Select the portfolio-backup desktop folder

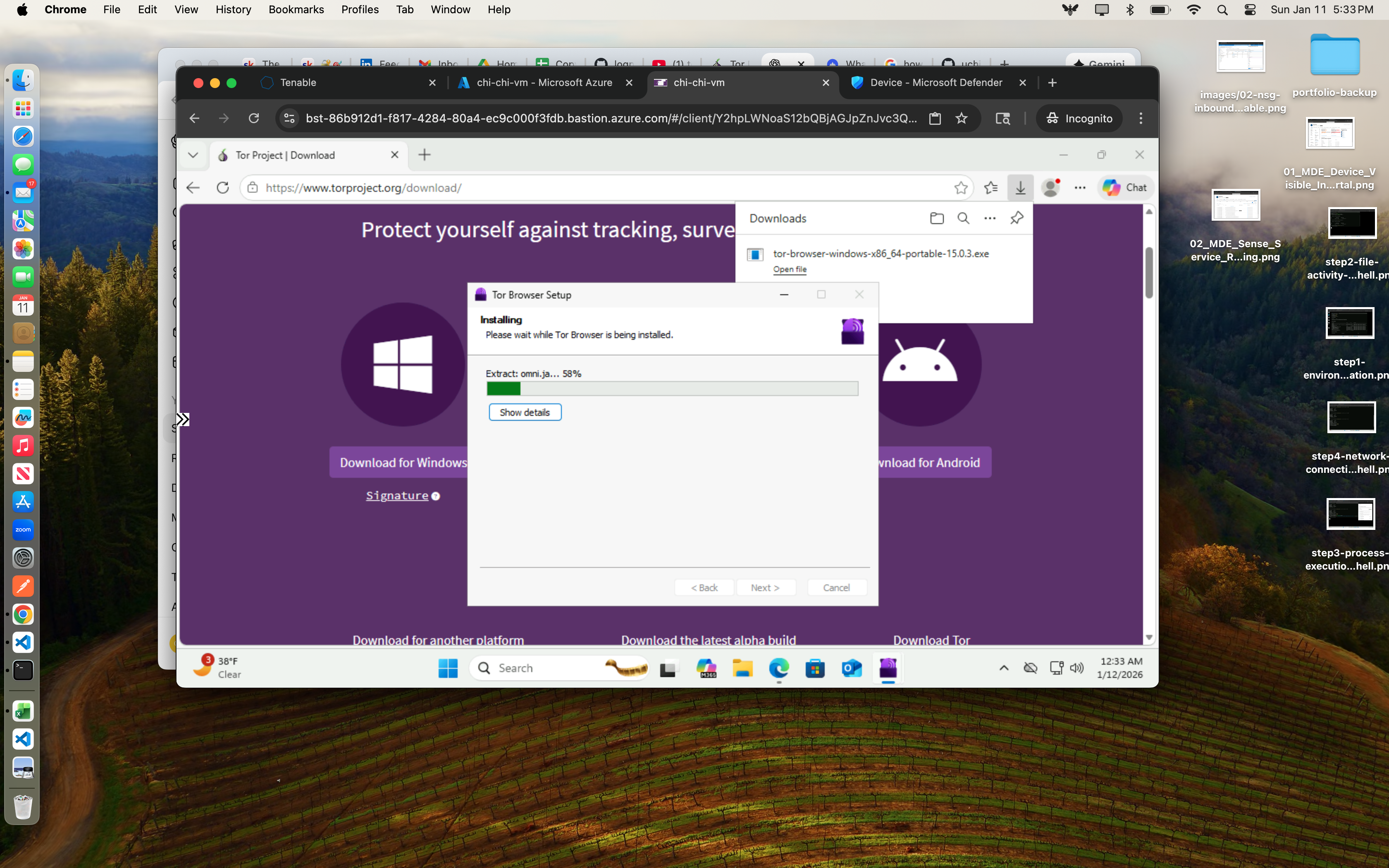point(1334,66)
